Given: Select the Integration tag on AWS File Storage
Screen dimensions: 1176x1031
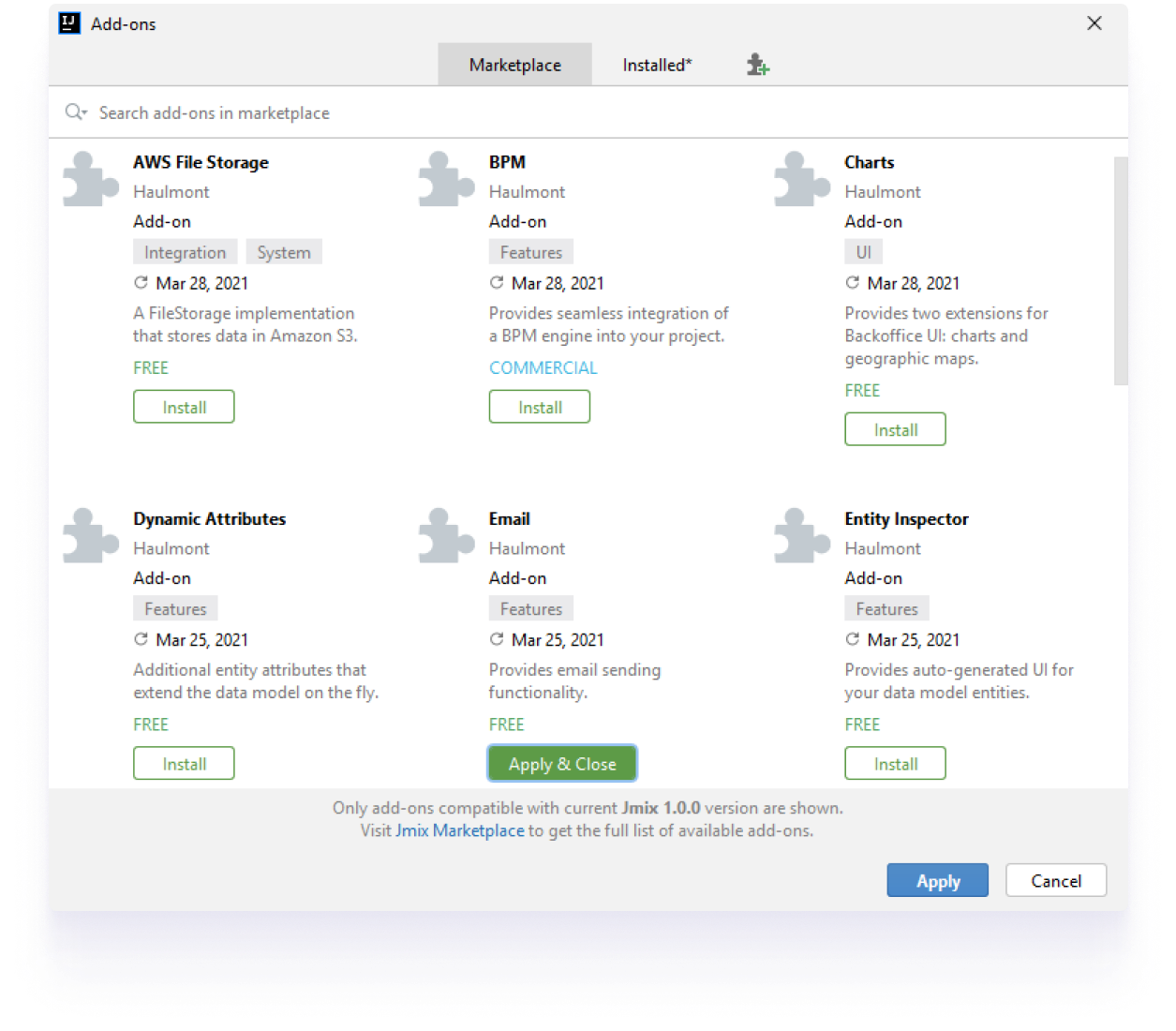Looking at the screenshot, I should (186, 252).
